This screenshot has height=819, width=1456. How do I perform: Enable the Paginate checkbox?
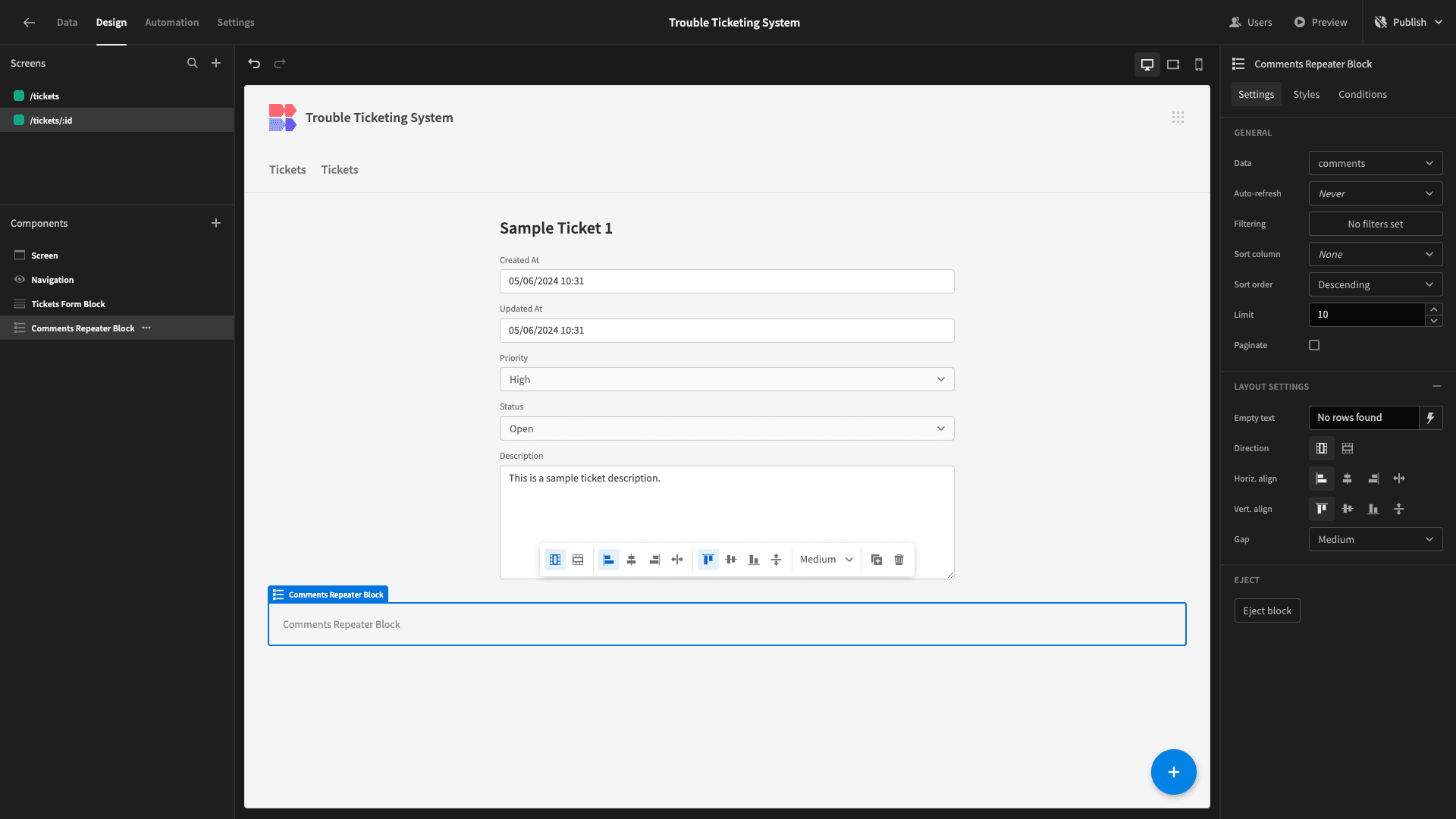pyautogui.click(x=1314, y=345)
